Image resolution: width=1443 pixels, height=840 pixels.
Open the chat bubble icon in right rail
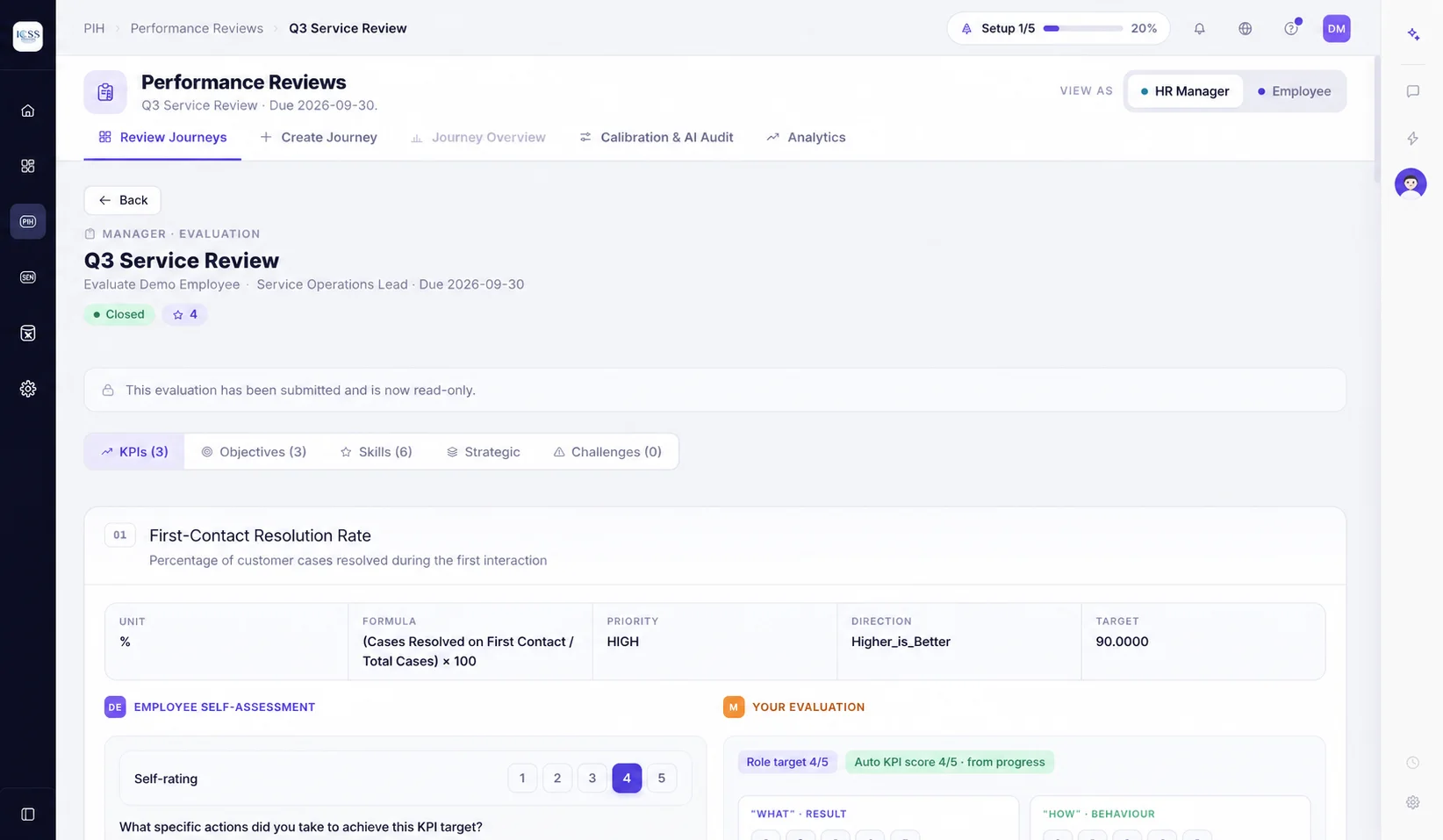click(1413, 91)
